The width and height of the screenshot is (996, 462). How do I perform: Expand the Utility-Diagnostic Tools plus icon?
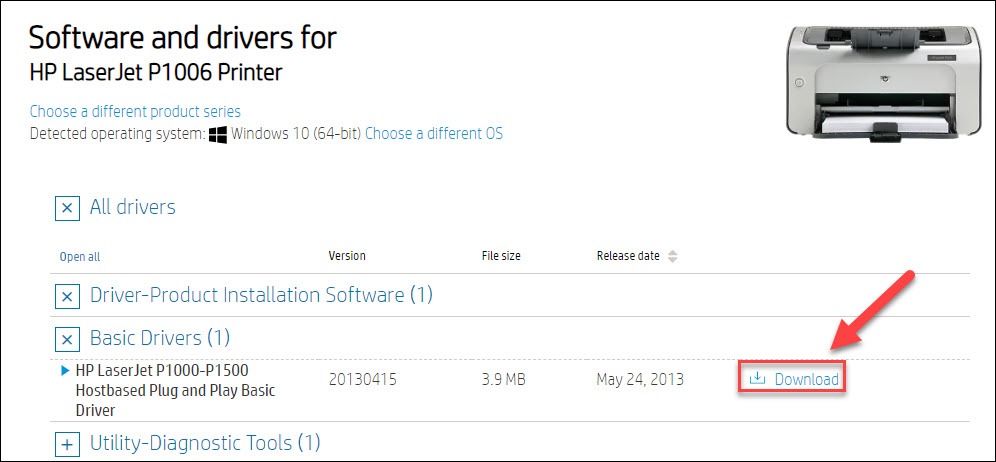pos(67,444)
